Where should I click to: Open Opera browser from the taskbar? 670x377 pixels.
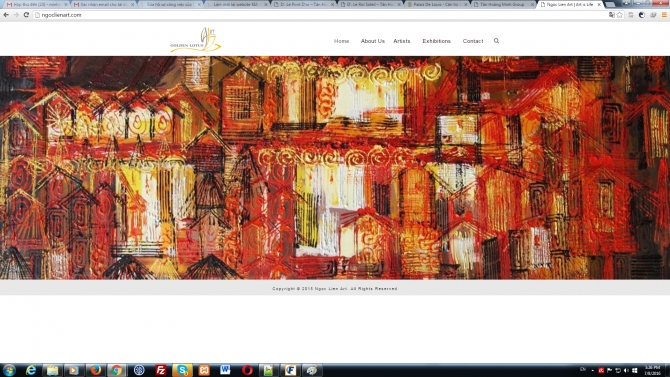tap(247, 370)
